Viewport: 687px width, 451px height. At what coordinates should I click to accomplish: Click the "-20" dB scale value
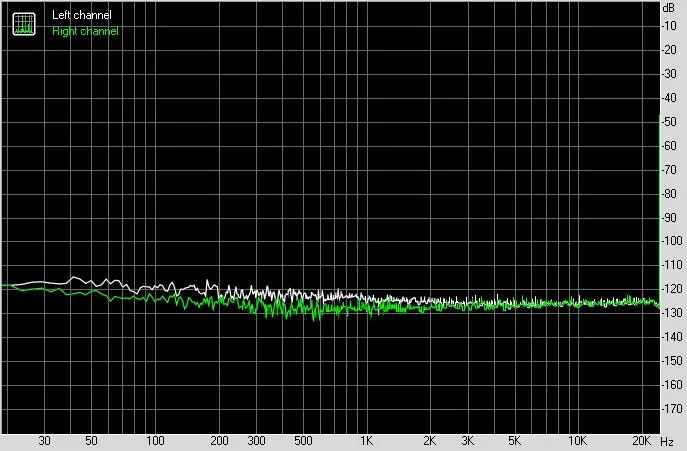point(669,50)
